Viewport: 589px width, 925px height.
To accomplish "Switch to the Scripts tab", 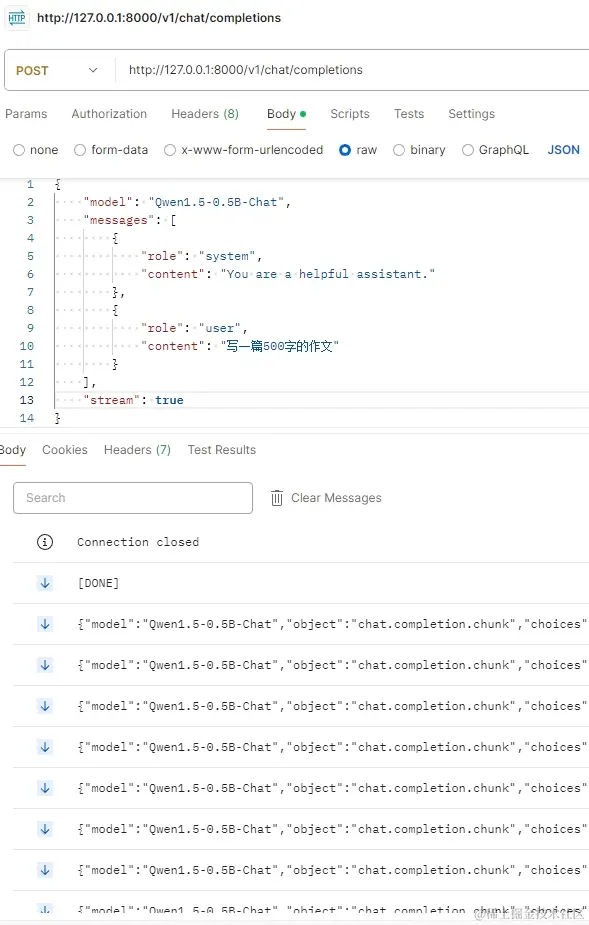I will (349, 113).
